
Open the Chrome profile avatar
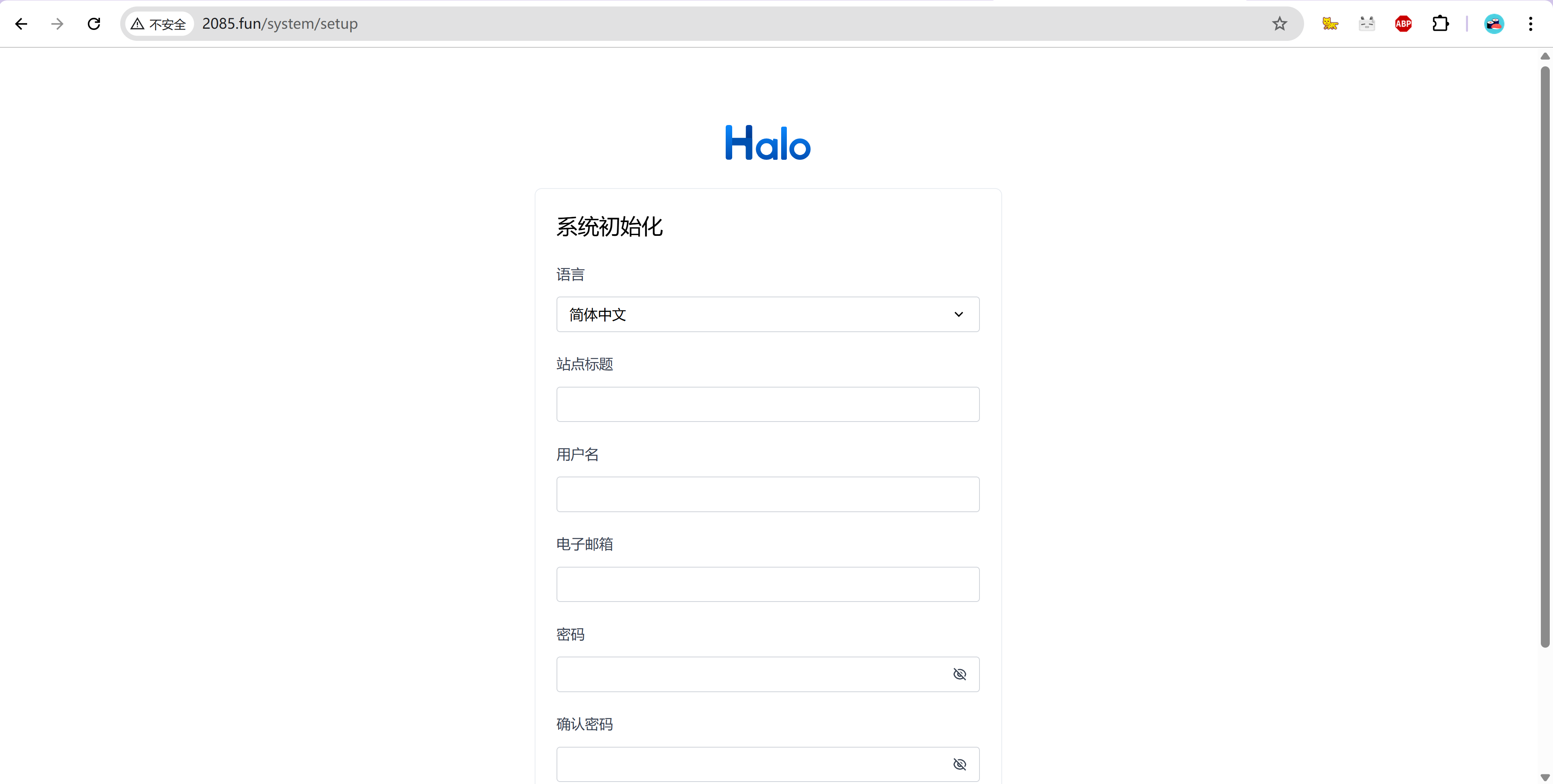1494,23
